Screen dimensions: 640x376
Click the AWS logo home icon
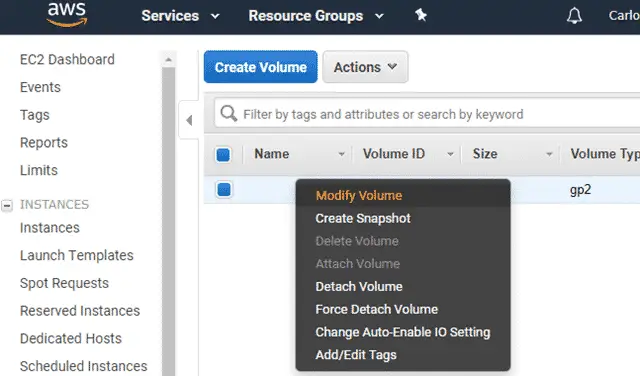click(67, 14)
